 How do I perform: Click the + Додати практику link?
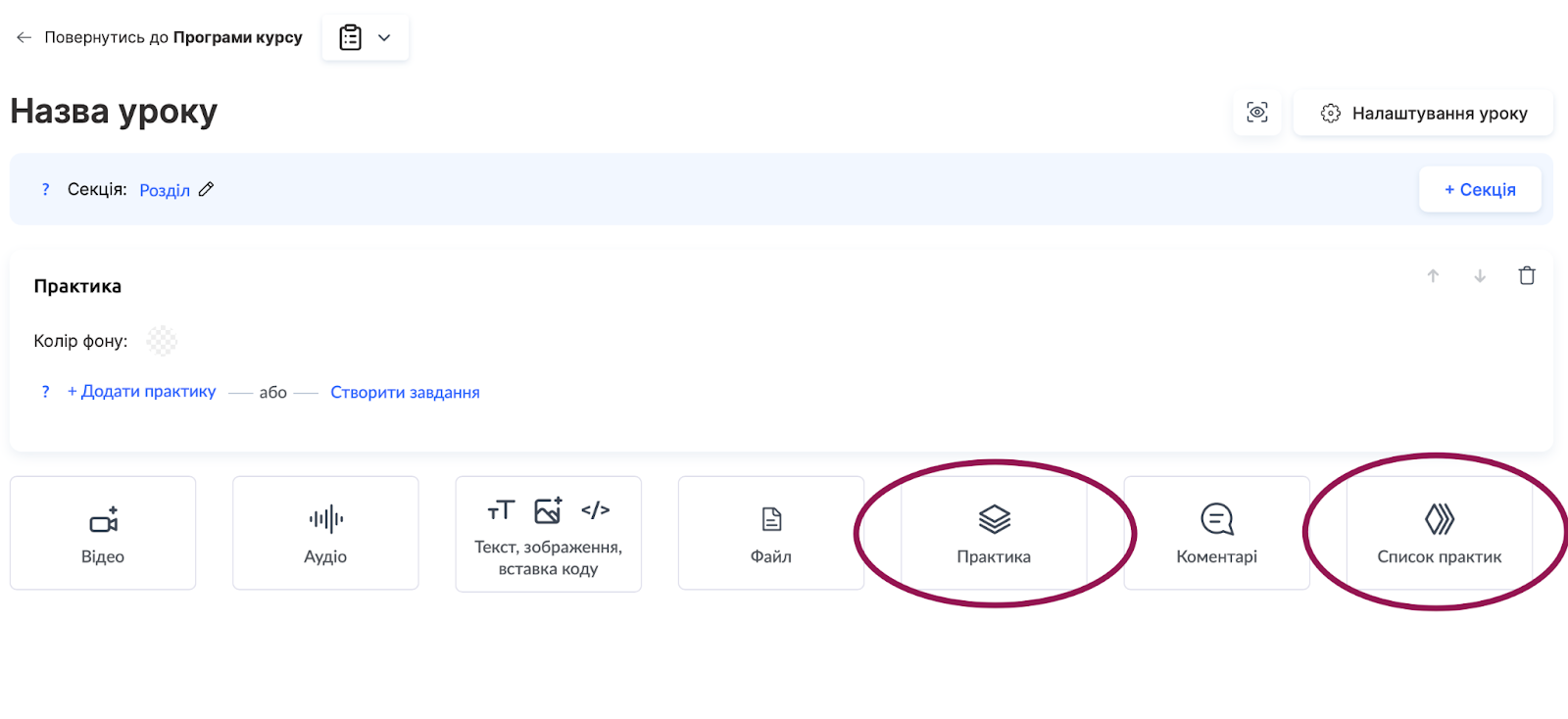click(142, 392)
